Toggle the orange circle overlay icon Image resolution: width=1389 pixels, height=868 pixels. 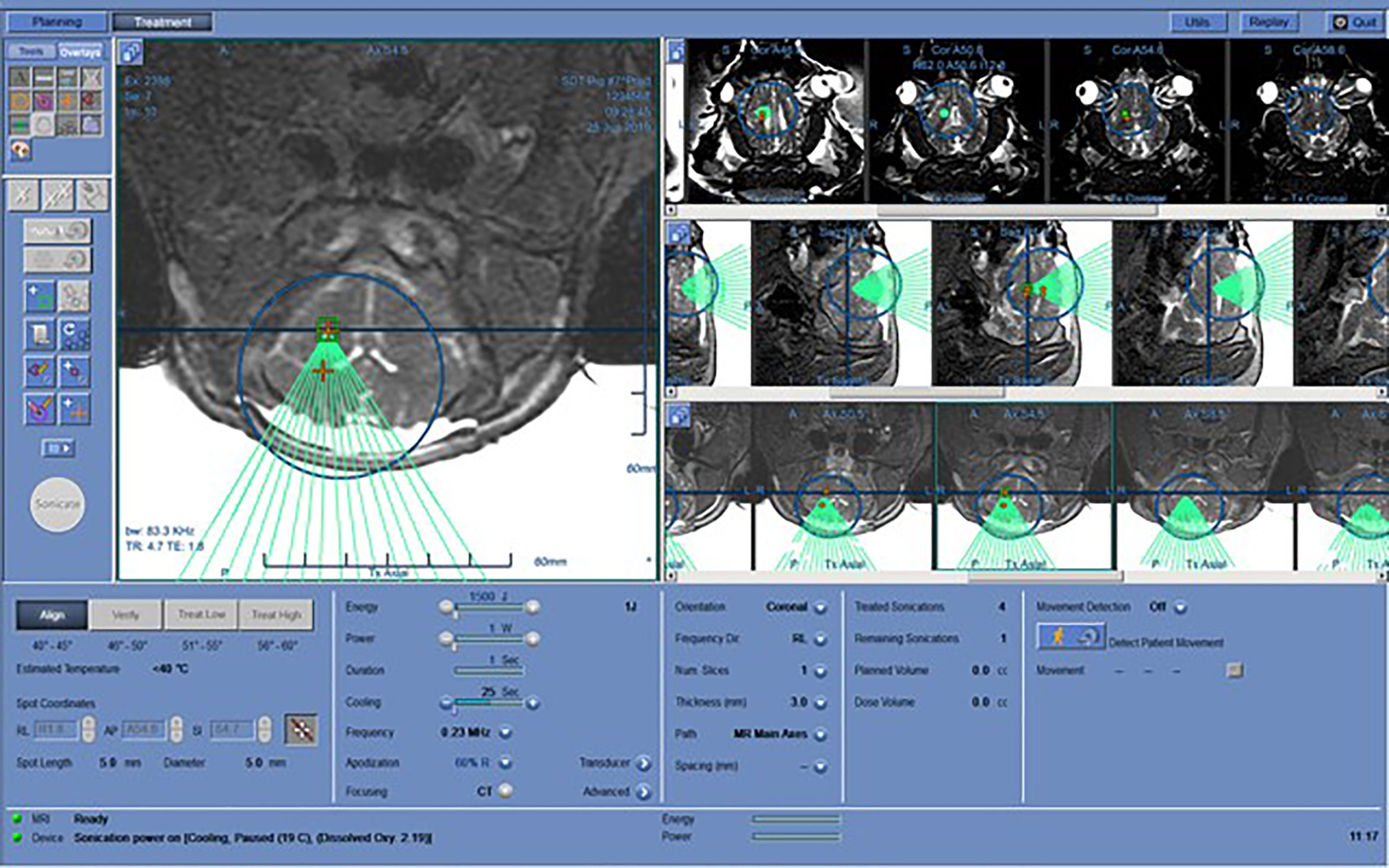click(20, 101)
